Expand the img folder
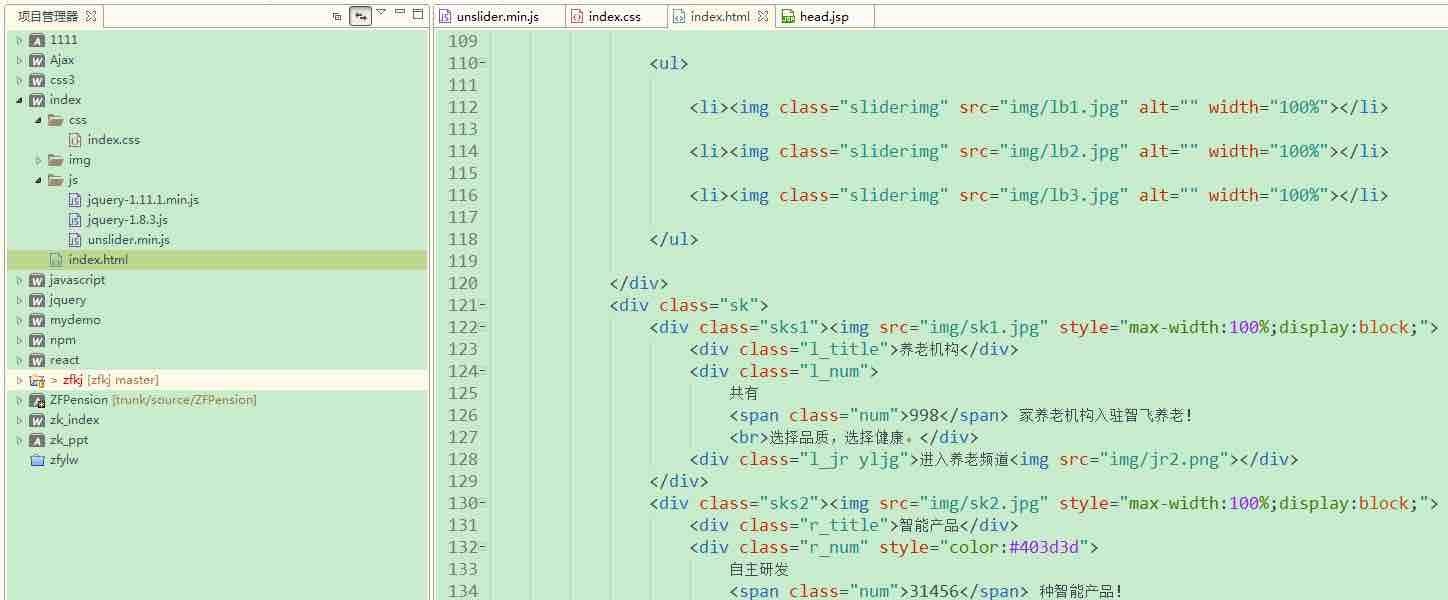 click(x=38, y=160)
